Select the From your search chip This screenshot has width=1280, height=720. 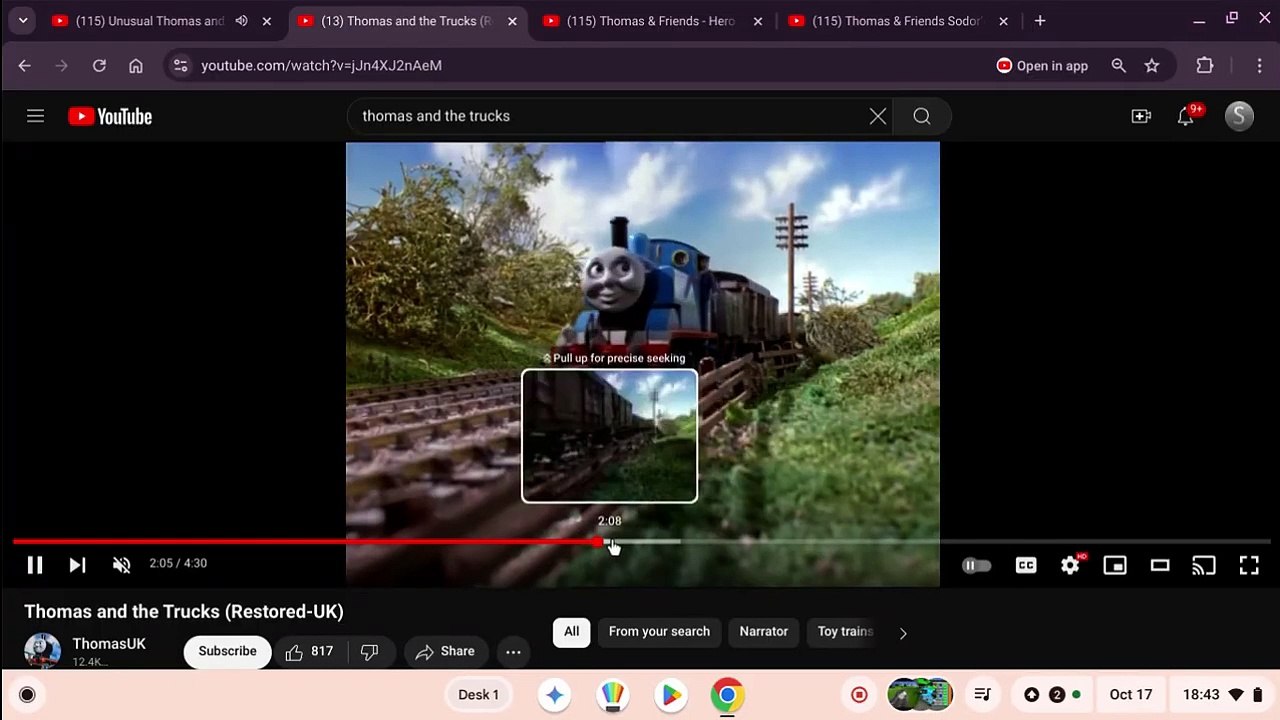659,632
